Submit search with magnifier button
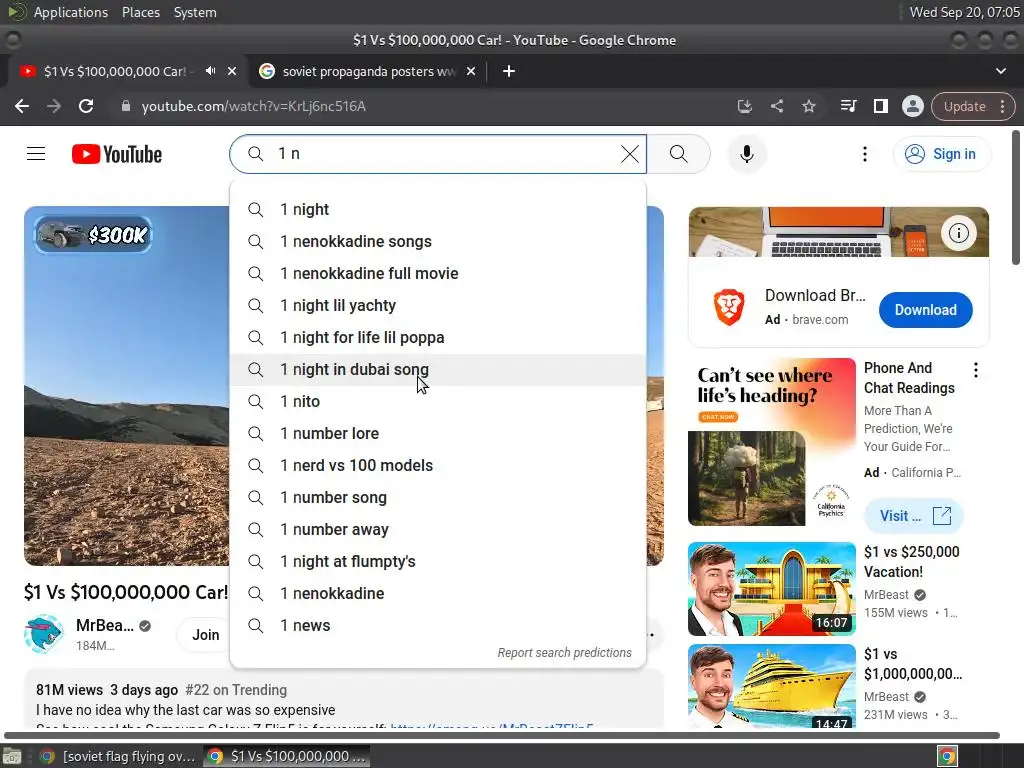 coord(679,154)
